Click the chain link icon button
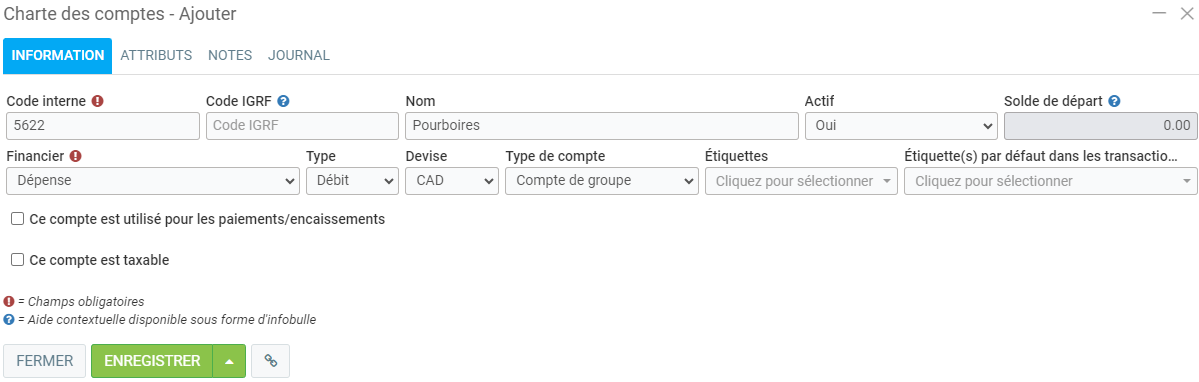 coord(271,361)
